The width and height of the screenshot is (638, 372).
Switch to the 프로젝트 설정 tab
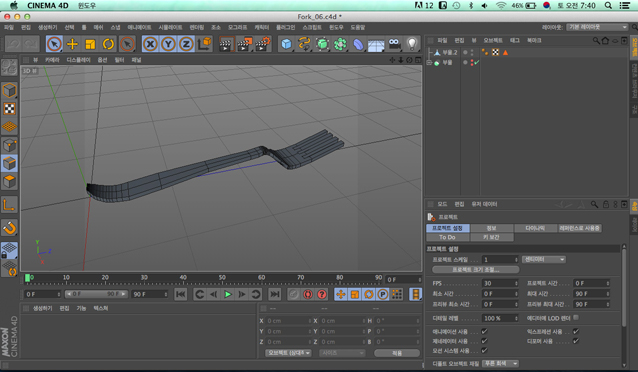pyautogui.click(x=448, y=228)
